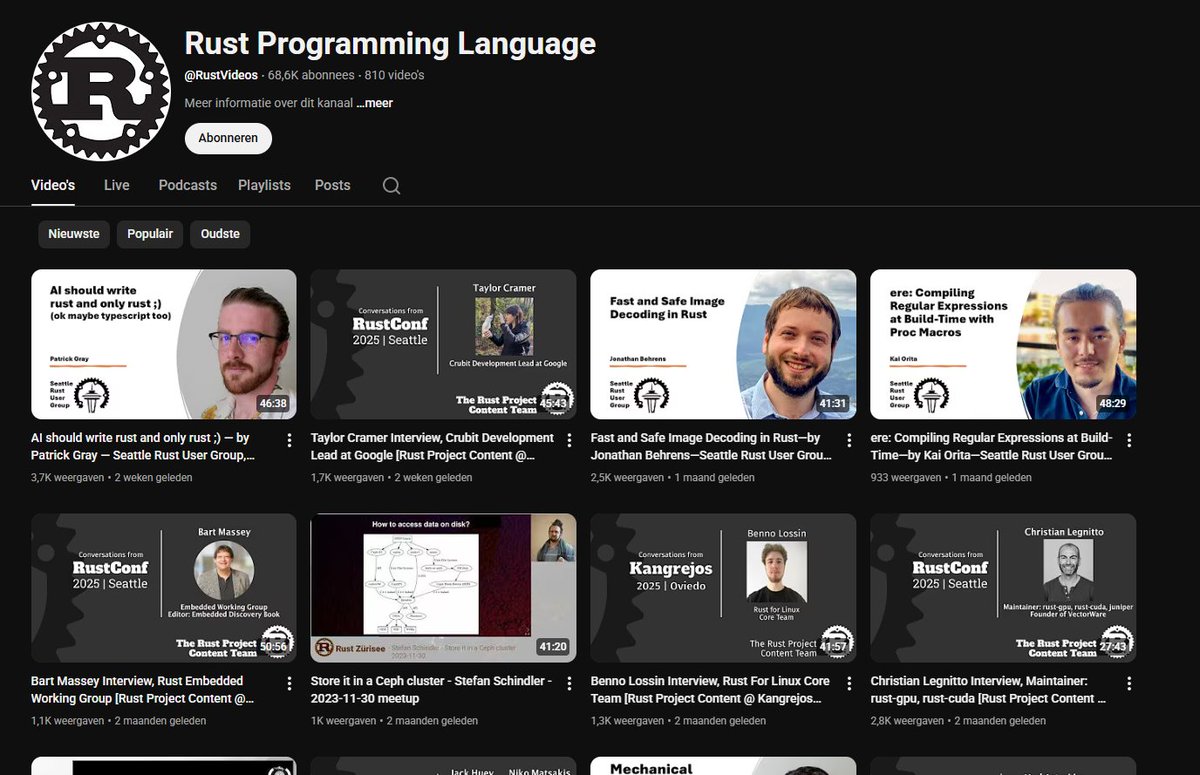Open the options menu for the Patrick Gray video
This screenshot has height=775, width=1200.
[290, 440]
